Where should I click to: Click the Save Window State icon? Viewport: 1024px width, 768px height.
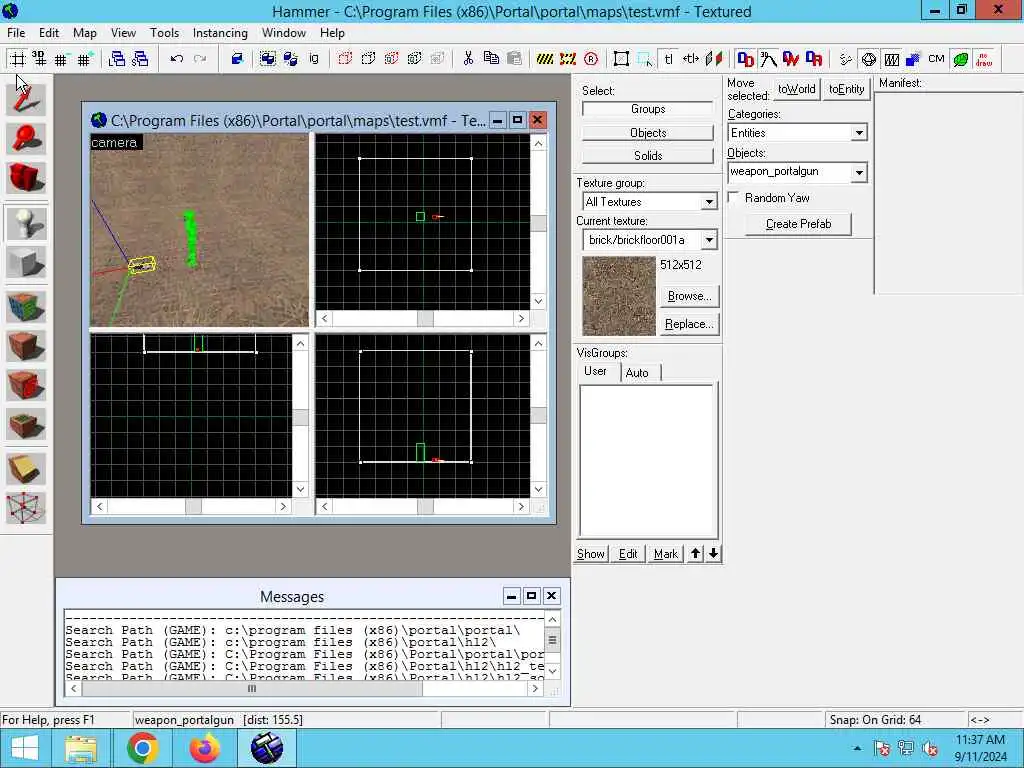point(140,59)
